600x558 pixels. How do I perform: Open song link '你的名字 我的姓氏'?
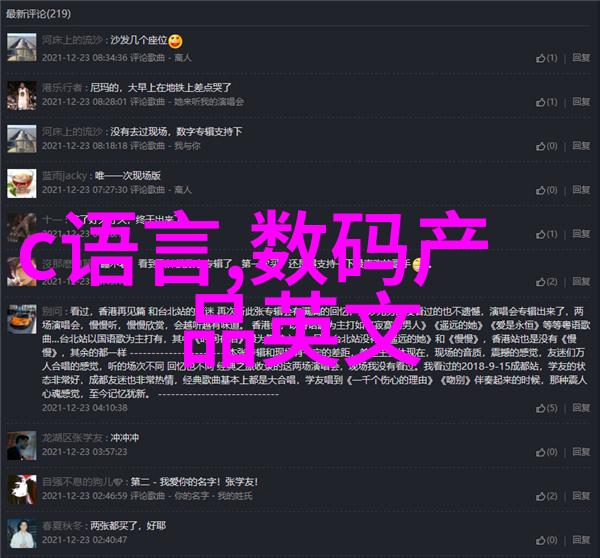pyautogui.click(x=214, y=496)
